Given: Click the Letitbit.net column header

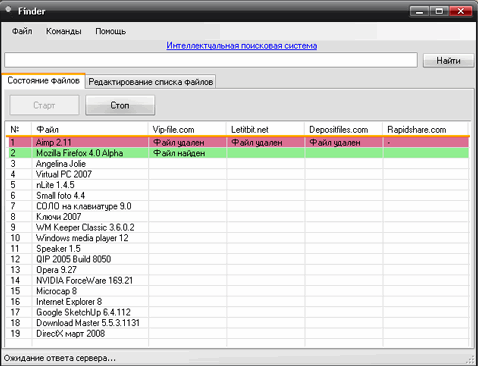Looking at the screenshot, I should [266, 129].
